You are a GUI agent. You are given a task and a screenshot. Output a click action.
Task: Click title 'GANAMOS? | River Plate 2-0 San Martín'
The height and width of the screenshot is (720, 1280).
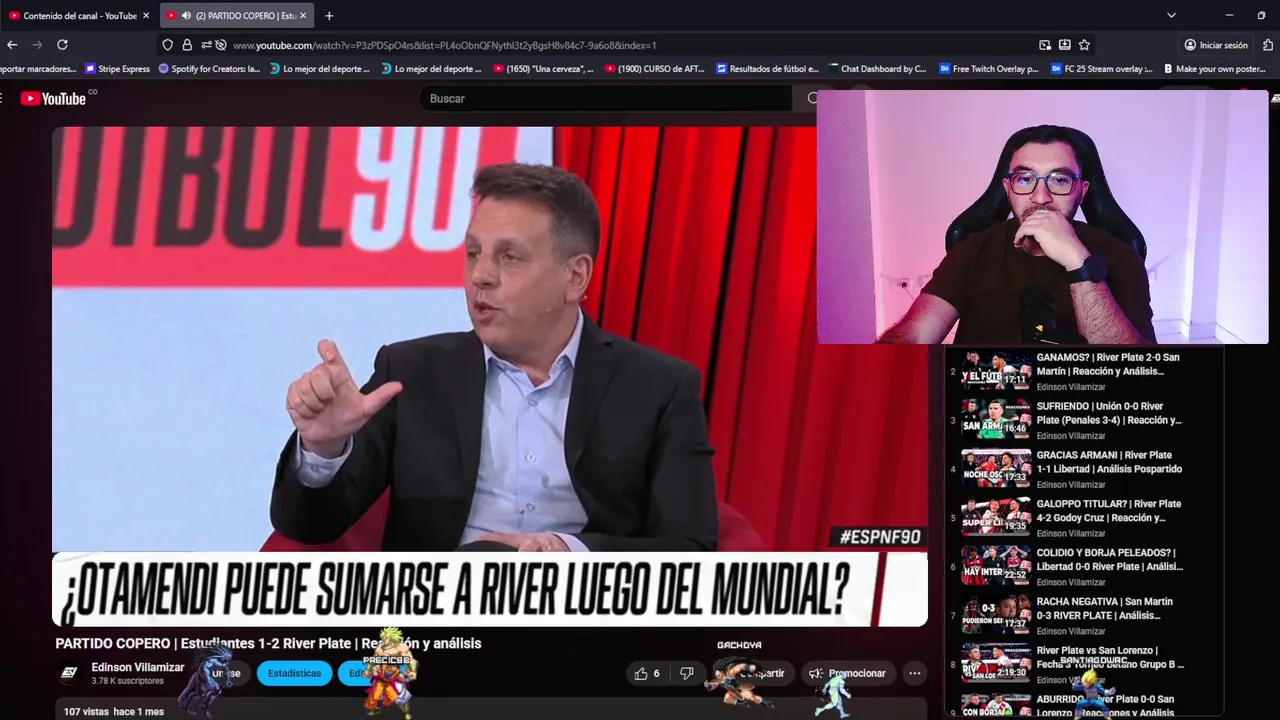coord(1108,364)
